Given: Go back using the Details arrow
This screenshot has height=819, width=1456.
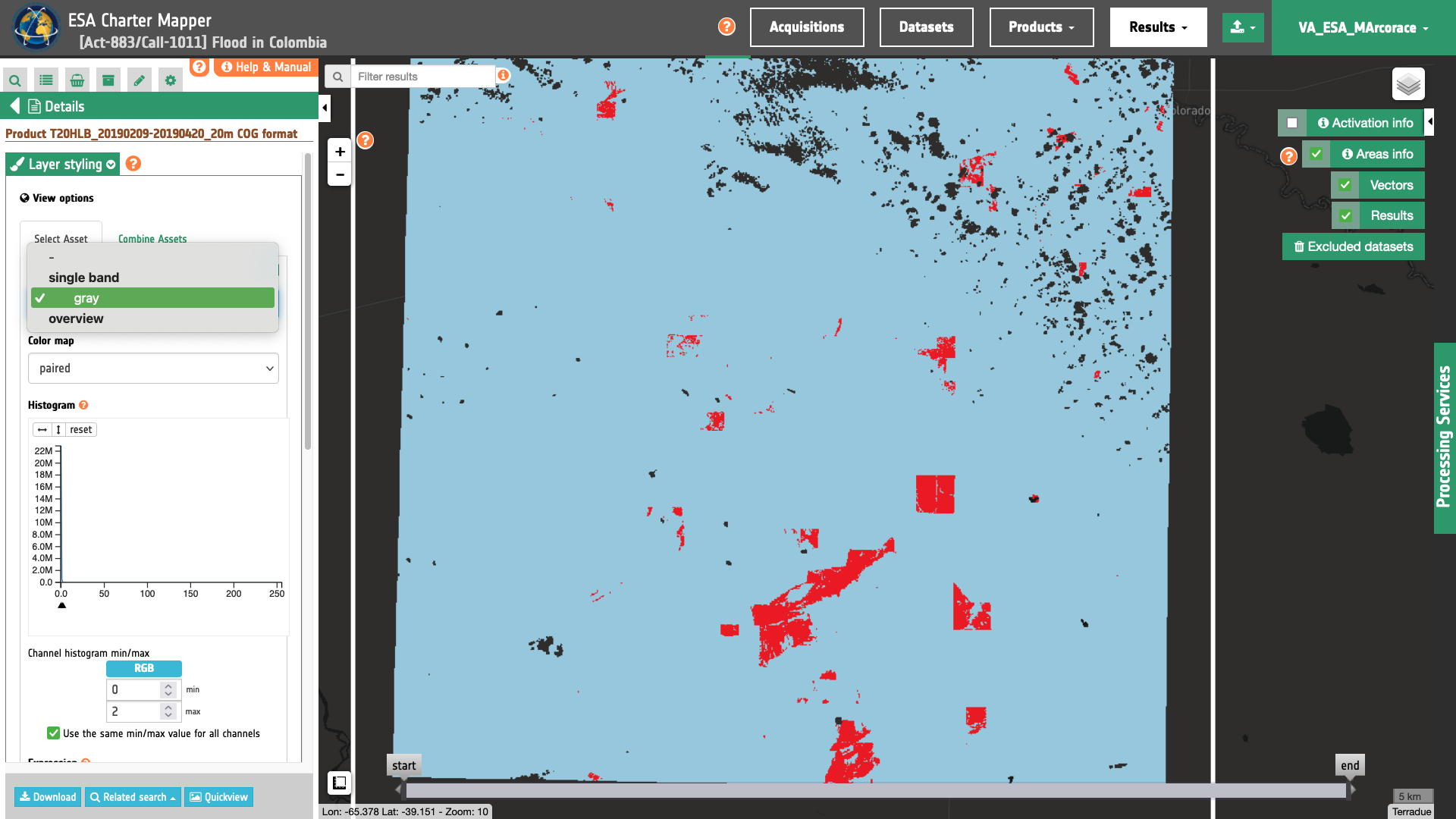Looking at the screenshot, I should pyautogui.click(x=14, y=106).
